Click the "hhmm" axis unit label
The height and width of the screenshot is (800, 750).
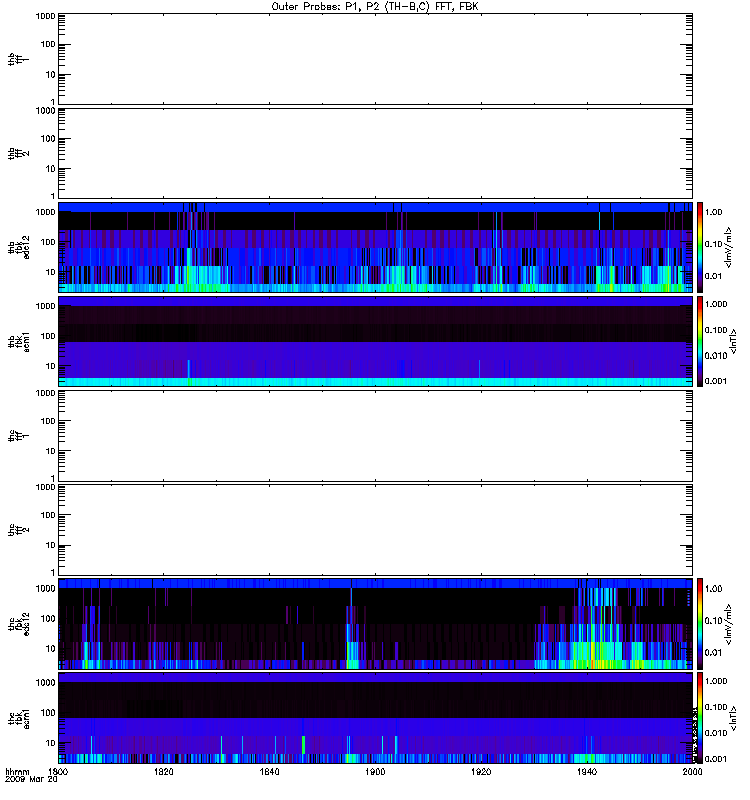click(x=17, y=771)
